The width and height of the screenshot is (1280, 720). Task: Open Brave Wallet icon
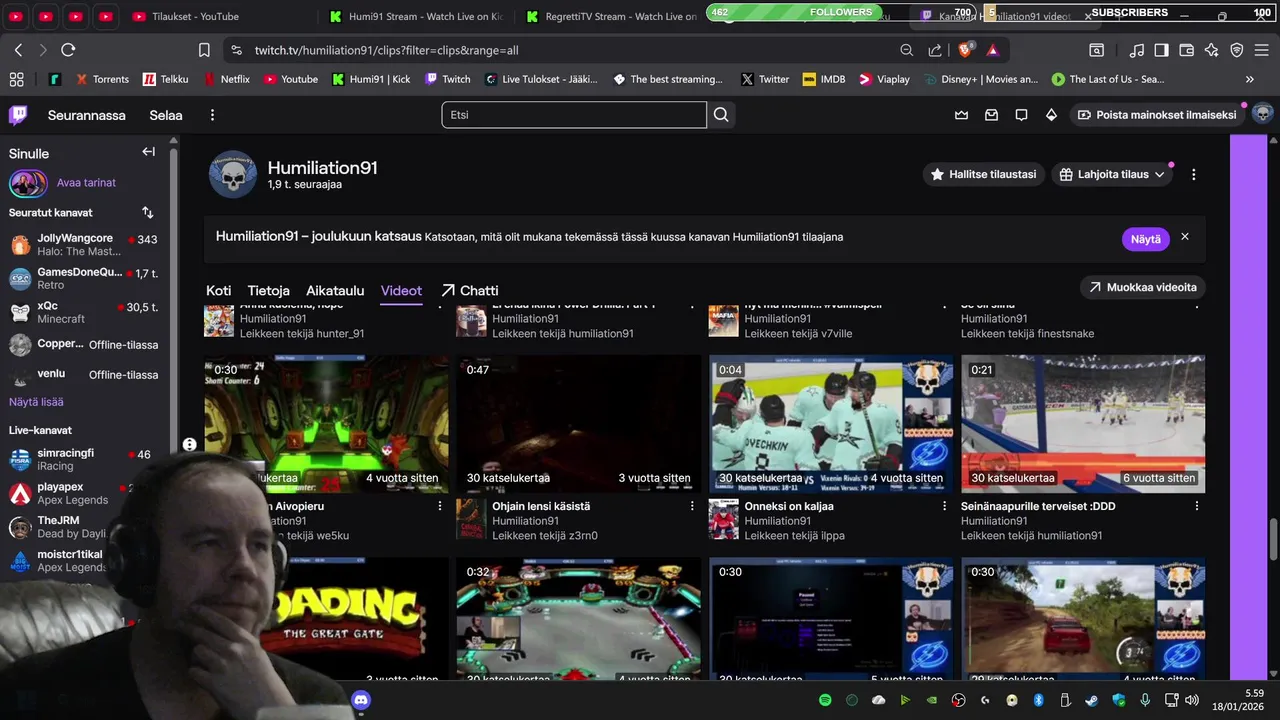pos(1187,50)
